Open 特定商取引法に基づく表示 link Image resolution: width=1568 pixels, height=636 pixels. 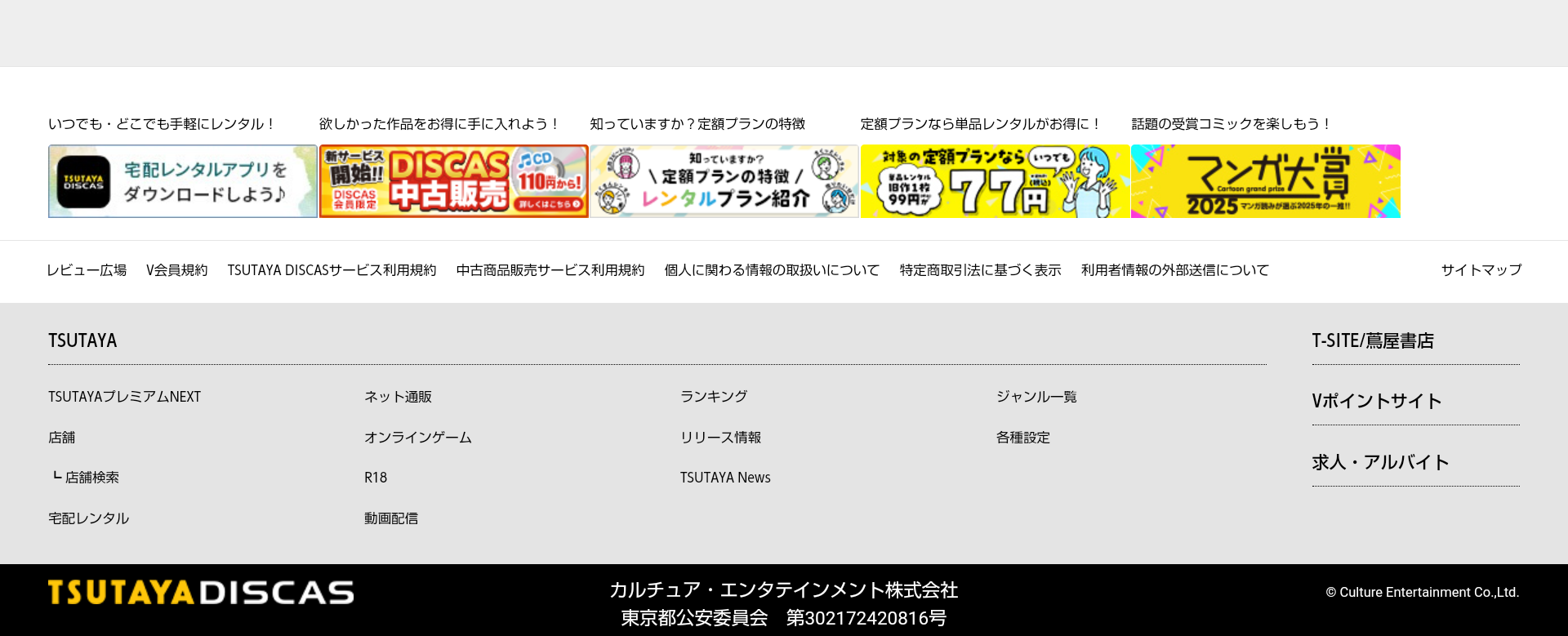980,270
